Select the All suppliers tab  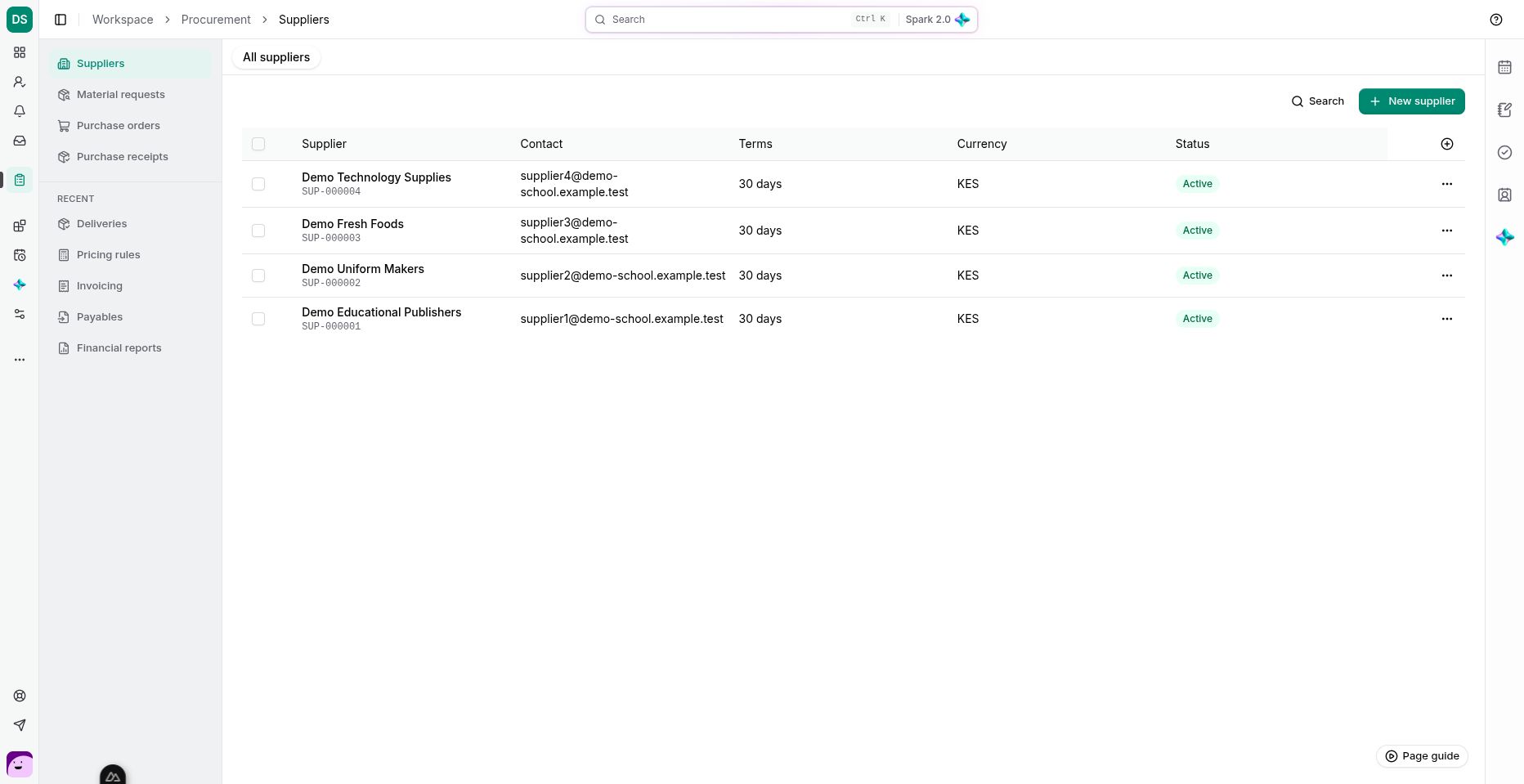pos(276,57)
